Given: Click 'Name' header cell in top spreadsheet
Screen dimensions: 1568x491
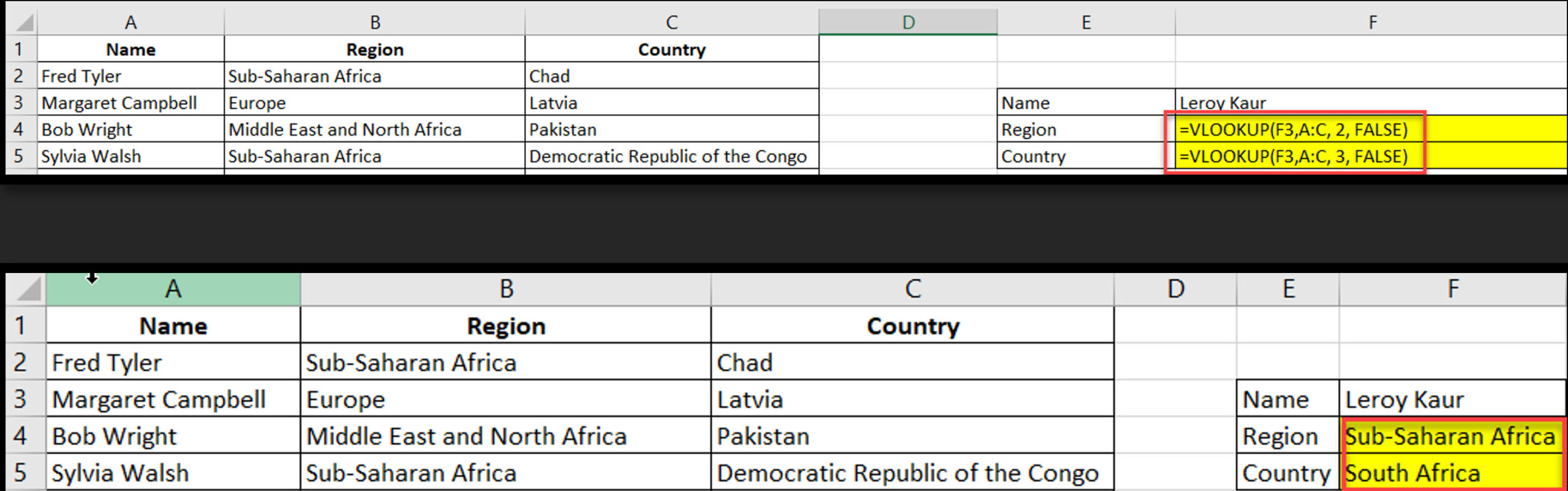Looking at the screenshot, I should tap(130, 49).
